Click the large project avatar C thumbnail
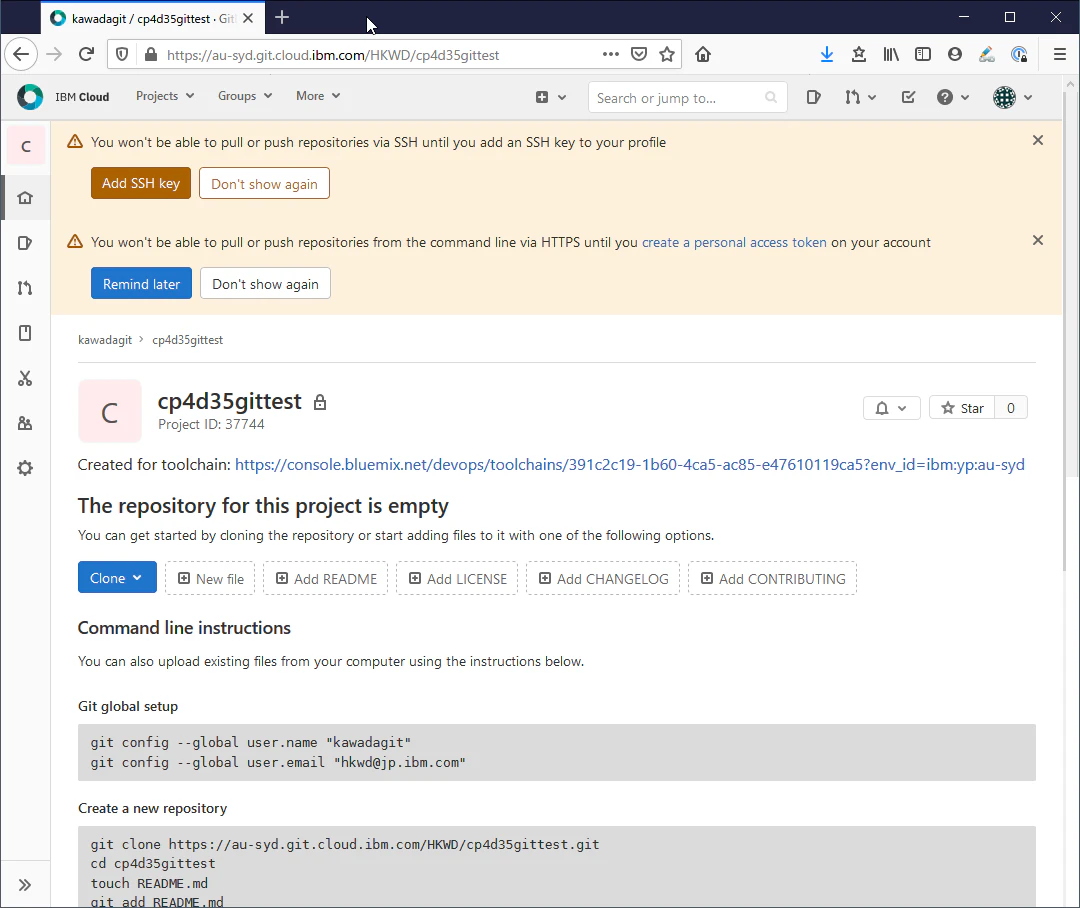 pyautogui.click(x=110, y=411)
